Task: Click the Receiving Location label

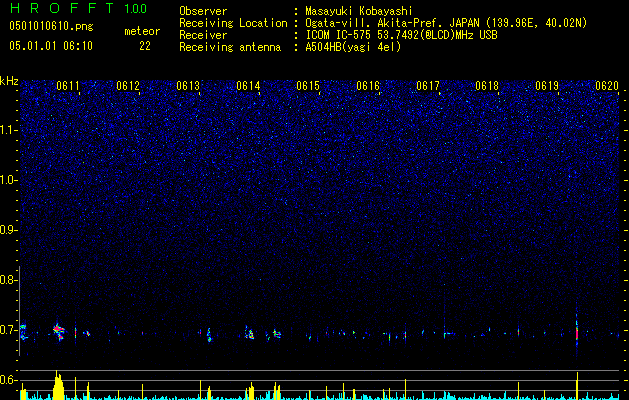Action: (233, 23)
